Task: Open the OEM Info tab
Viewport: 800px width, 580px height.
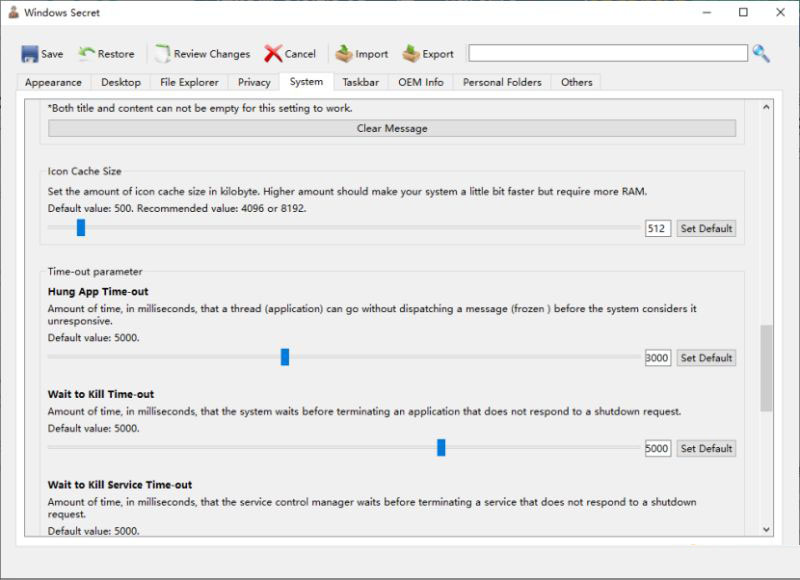Action: [x=421, y=82]
